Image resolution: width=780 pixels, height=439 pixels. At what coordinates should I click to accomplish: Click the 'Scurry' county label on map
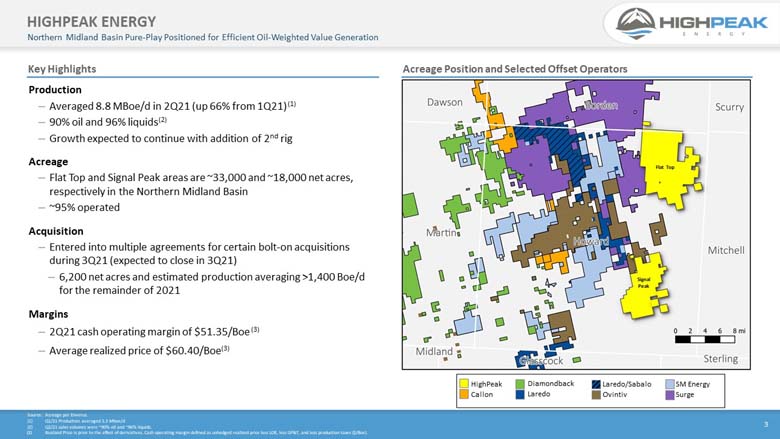click(729, 107)
